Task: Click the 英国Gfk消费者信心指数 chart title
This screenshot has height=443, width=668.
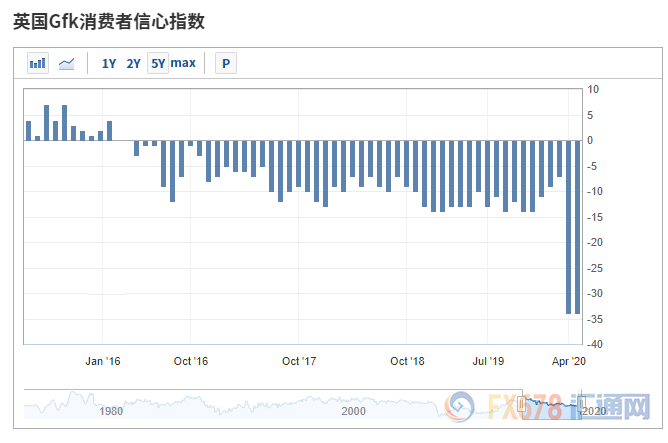Action: pos(115,20)
